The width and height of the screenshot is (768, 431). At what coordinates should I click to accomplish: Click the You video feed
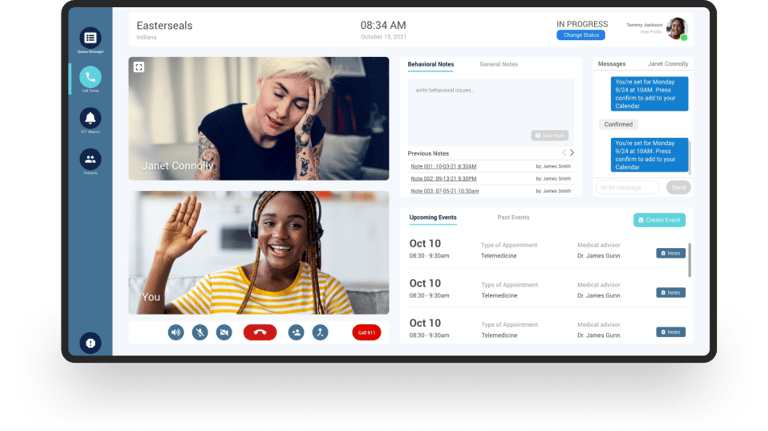(259, 253)
